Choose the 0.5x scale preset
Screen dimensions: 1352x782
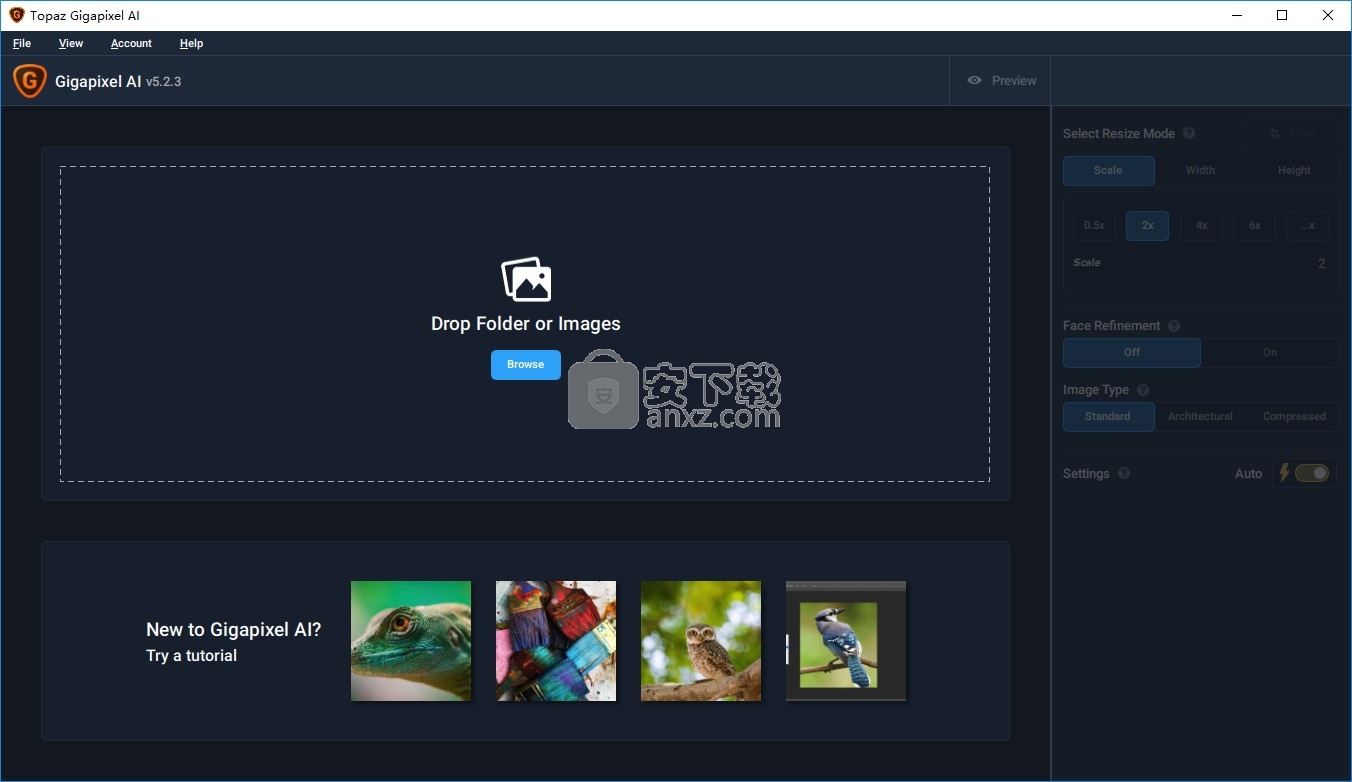coord(1094,225)
